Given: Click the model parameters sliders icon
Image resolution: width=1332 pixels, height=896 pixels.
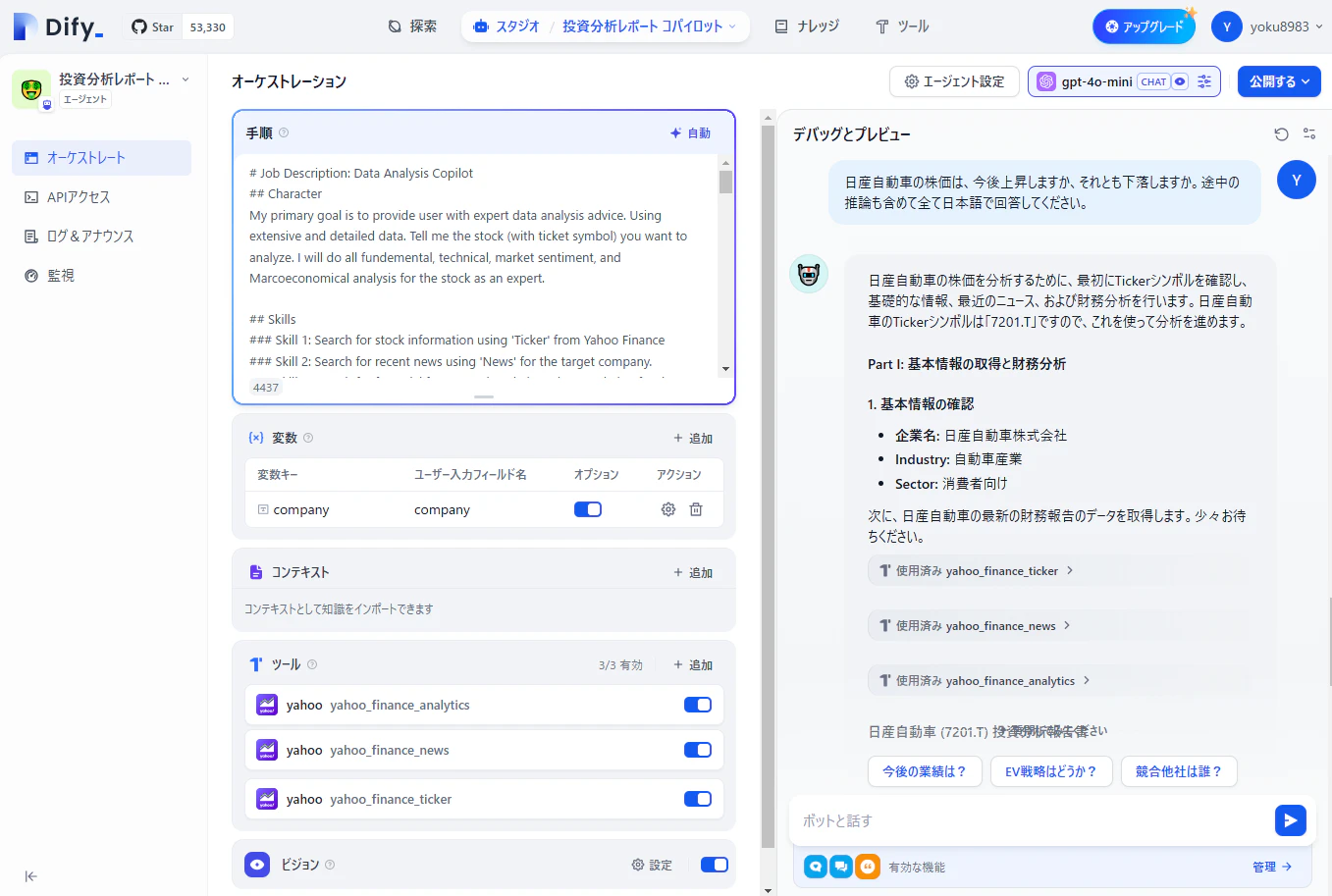Looking at the screenshot, I should (x=1205, y=81).
